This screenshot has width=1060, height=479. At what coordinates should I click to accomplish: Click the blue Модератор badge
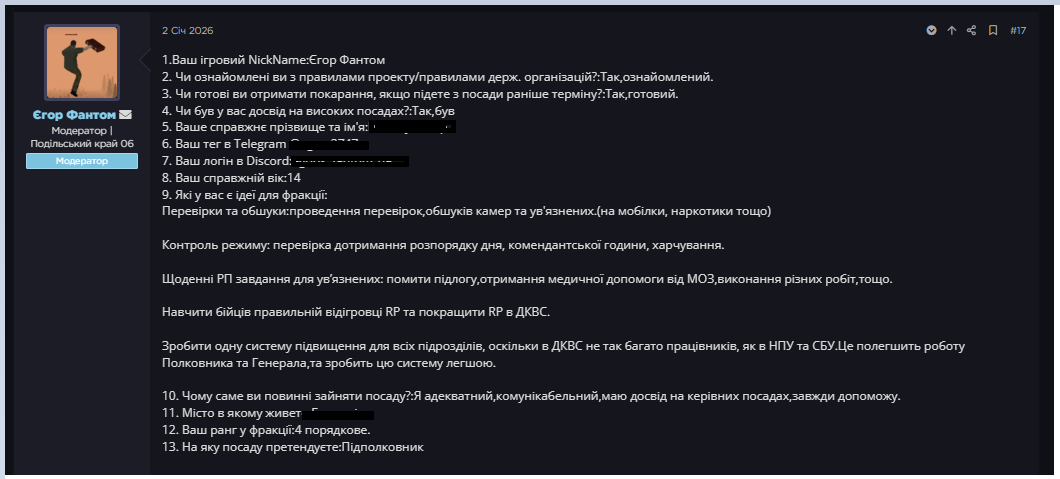click(82, 161)
